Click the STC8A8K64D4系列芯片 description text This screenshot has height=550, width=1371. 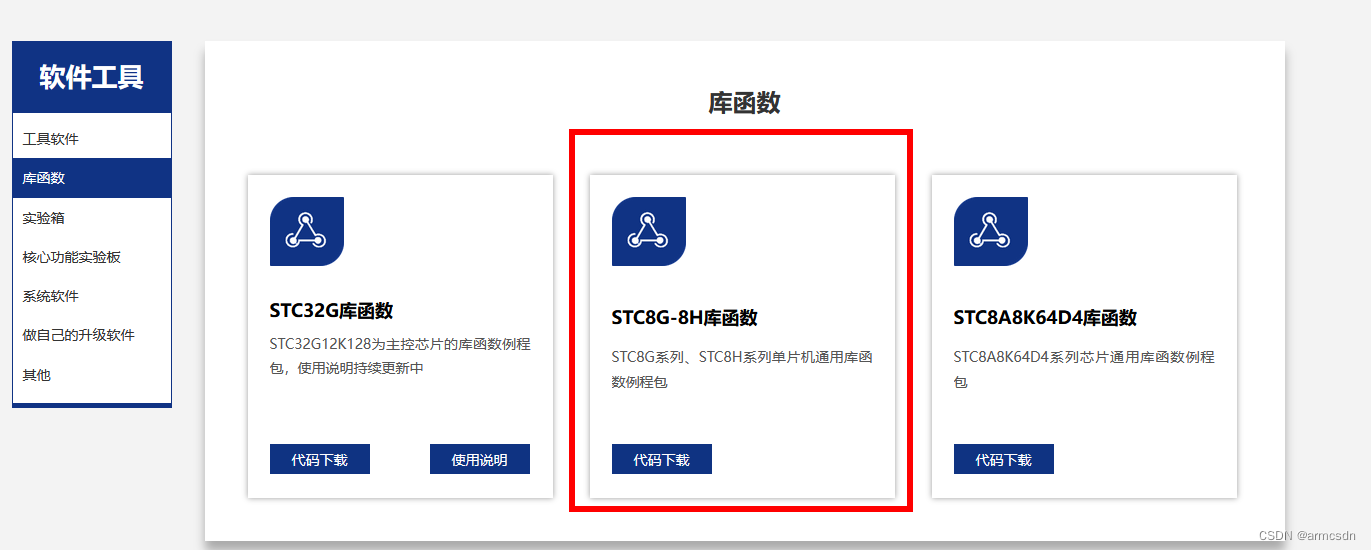point(1084,369)
